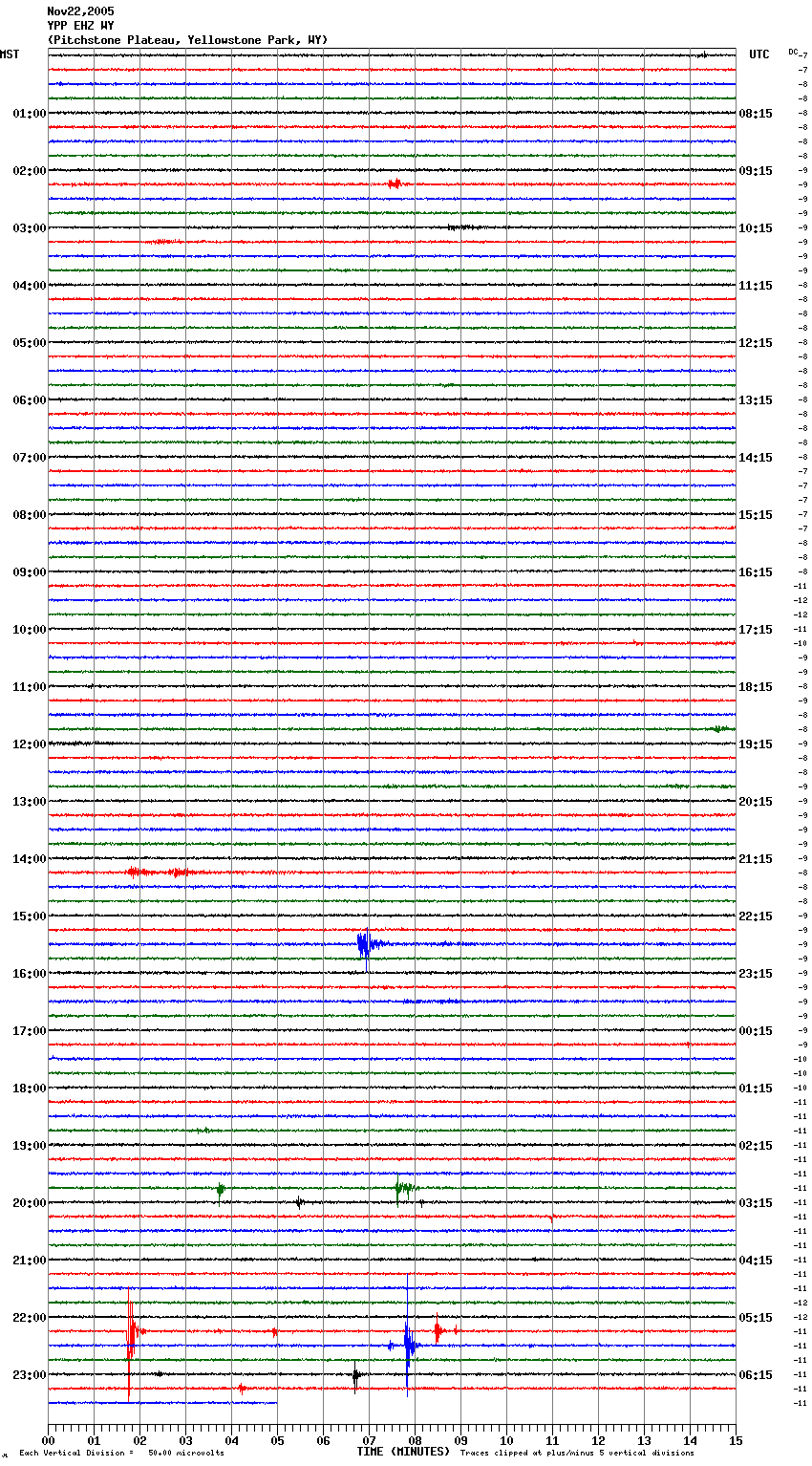
Task: Select the 12:00 MST time label
Action: point(30,744)
